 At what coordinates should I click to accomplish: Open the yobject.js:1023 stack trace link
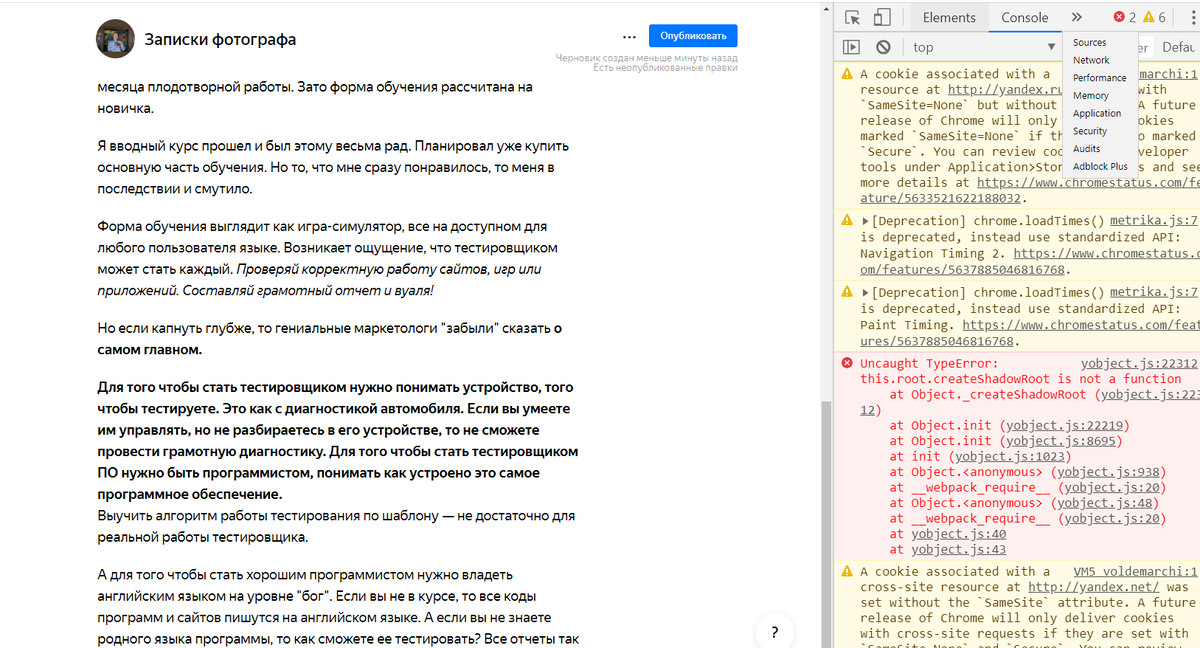[x=1011, y=457]
